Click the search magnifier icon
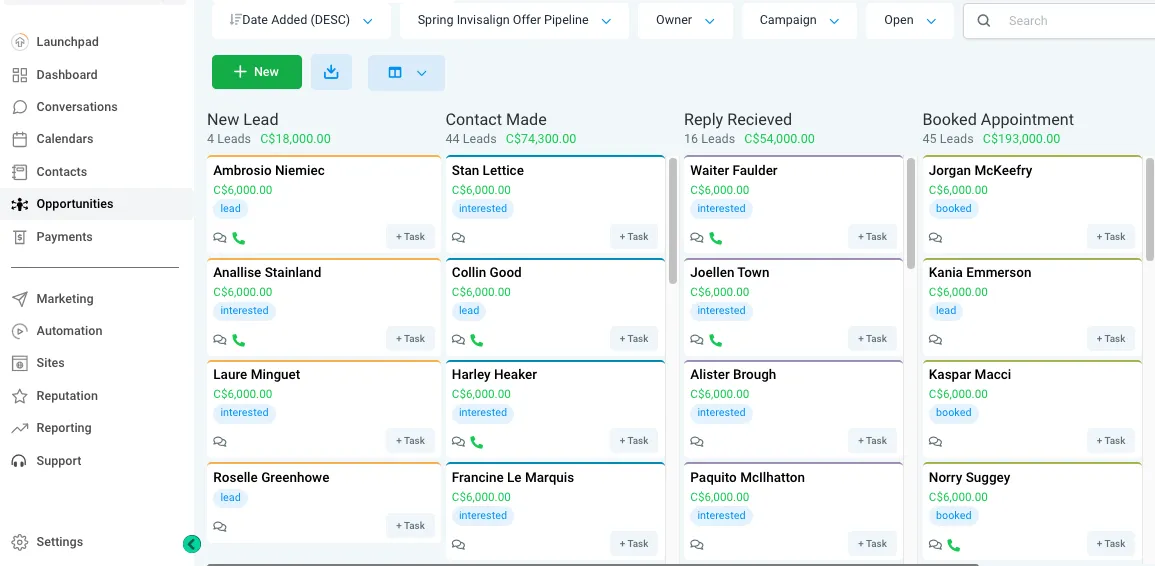1155x566 pixels. (984, 21)
